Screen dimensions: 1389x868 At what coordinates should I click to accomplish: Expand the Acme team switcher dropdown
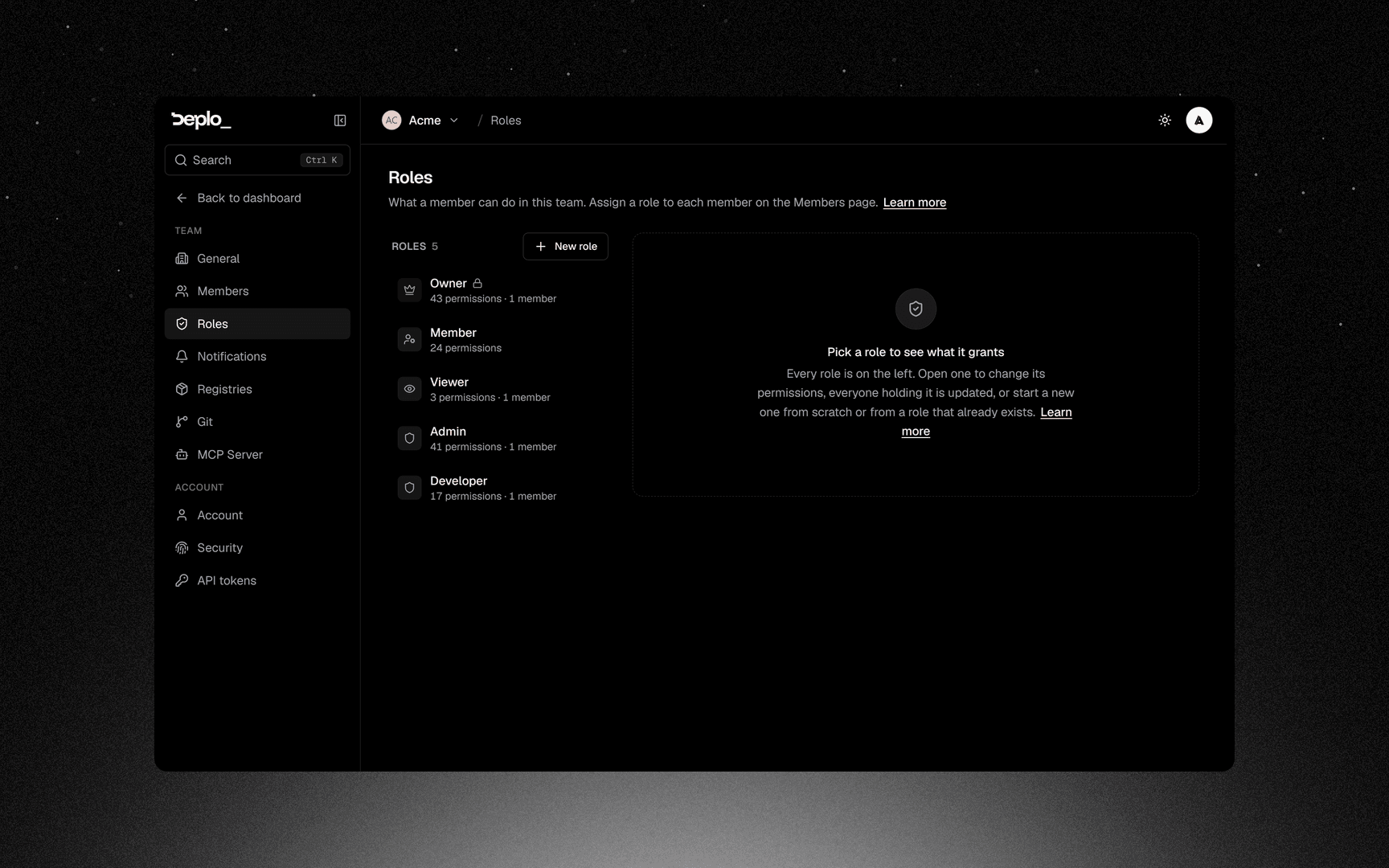[454, 121]
